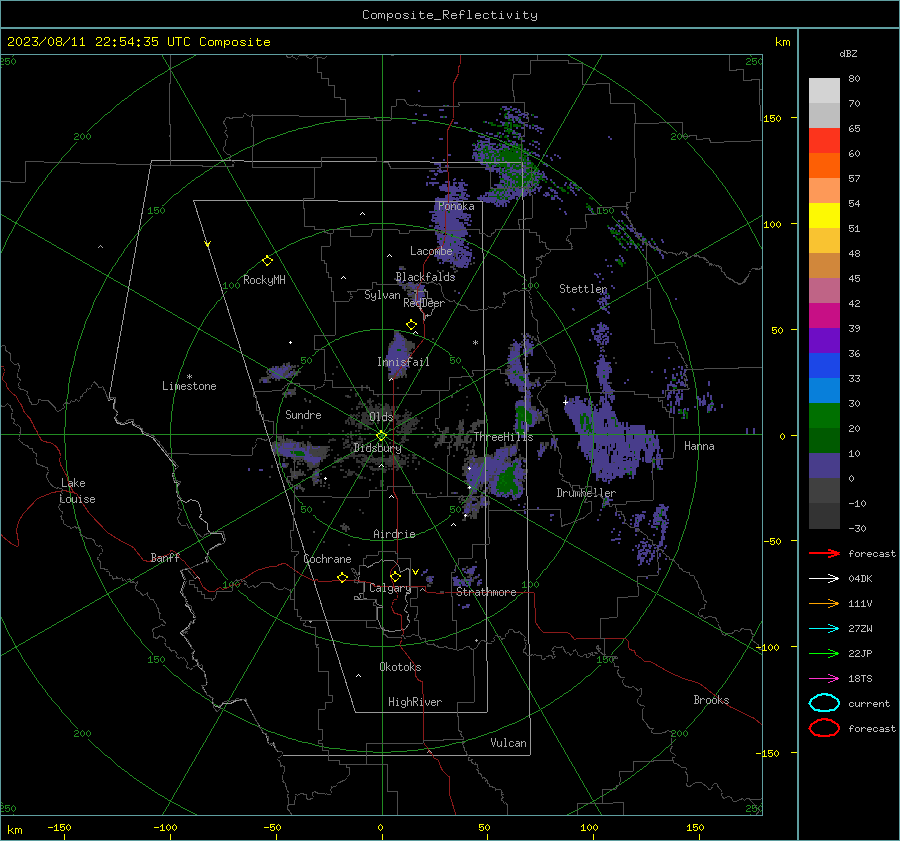This screenshot has height=841, width=900.
Task: Click the Hanna town label
Action: [699, 446]
